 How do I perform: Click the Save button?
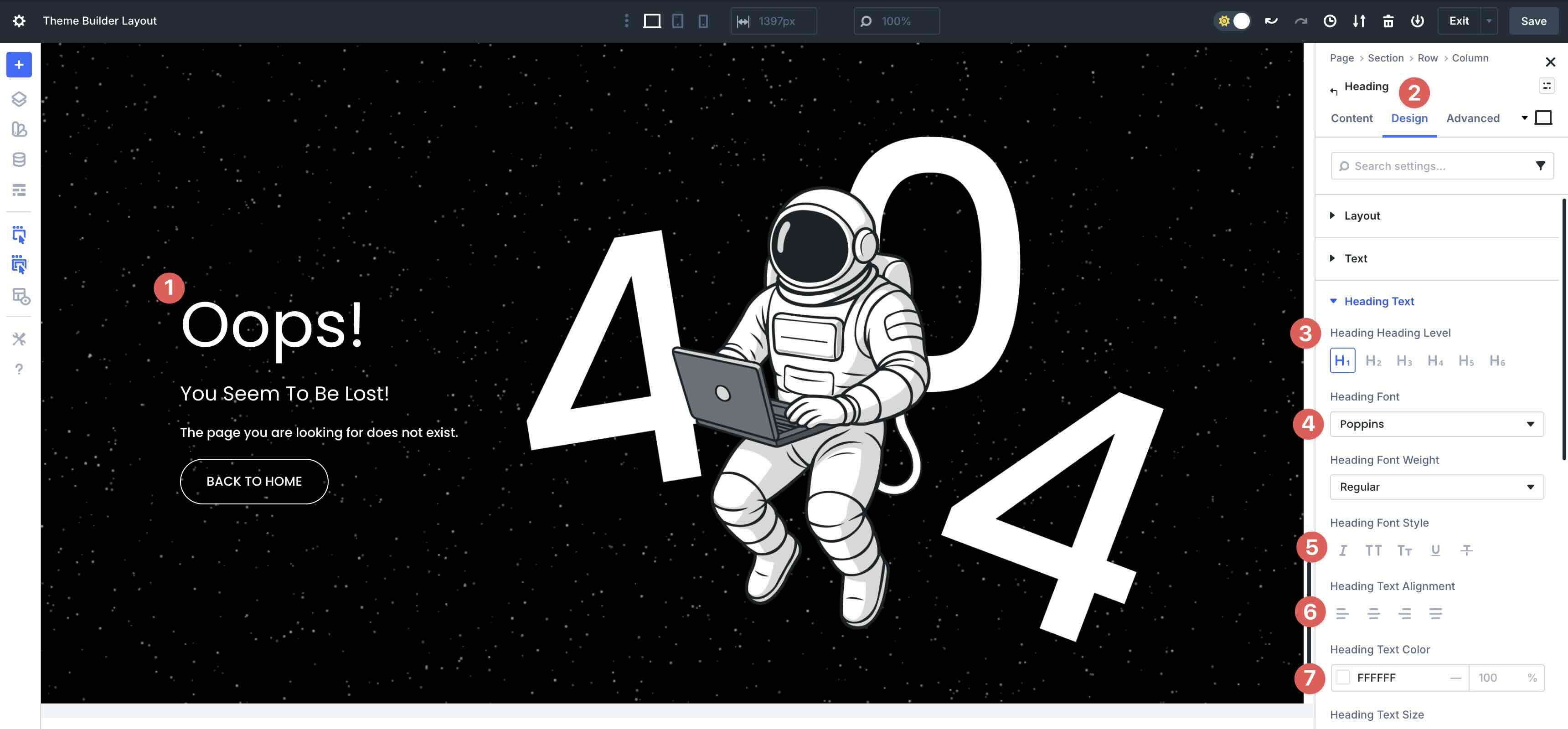[1533, 21]
